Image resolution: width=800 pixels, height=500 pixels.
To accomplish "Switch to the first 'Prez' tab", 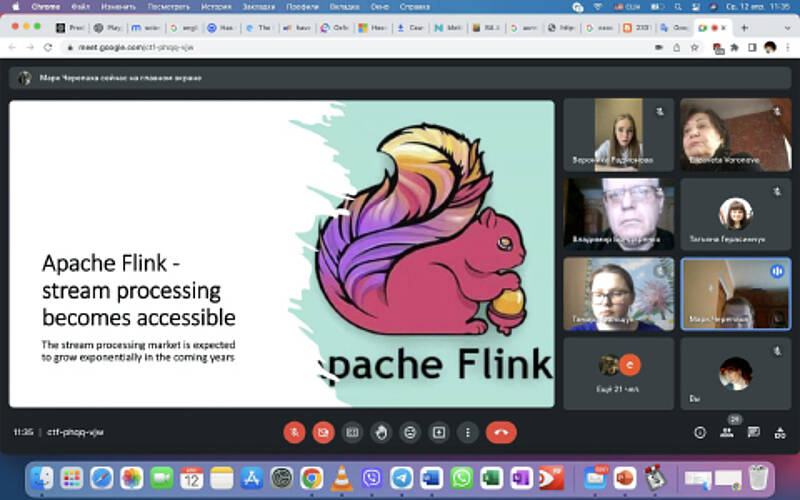I will coord(70,28).
